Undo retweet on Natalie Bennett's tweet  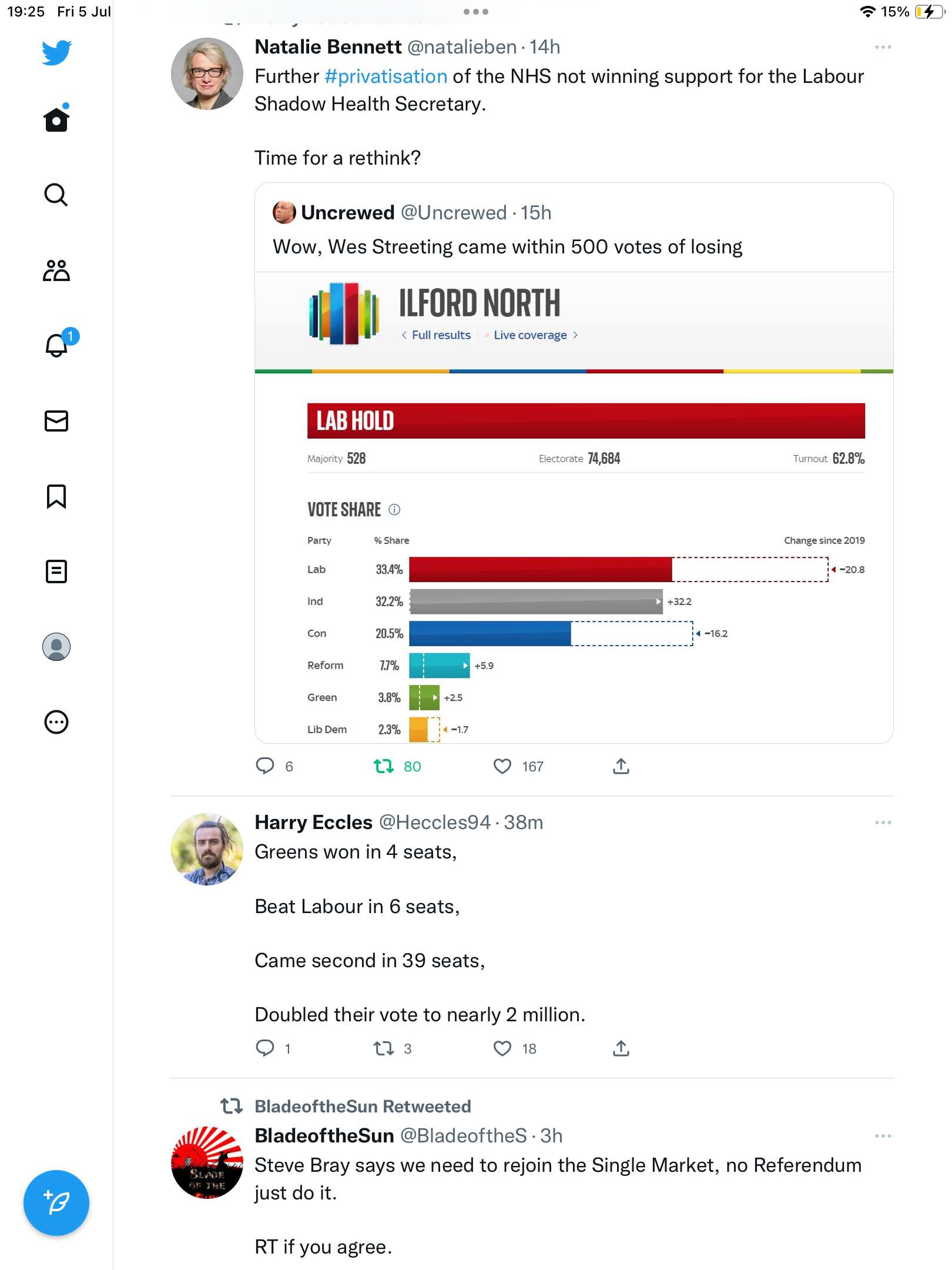pos(384,766)
